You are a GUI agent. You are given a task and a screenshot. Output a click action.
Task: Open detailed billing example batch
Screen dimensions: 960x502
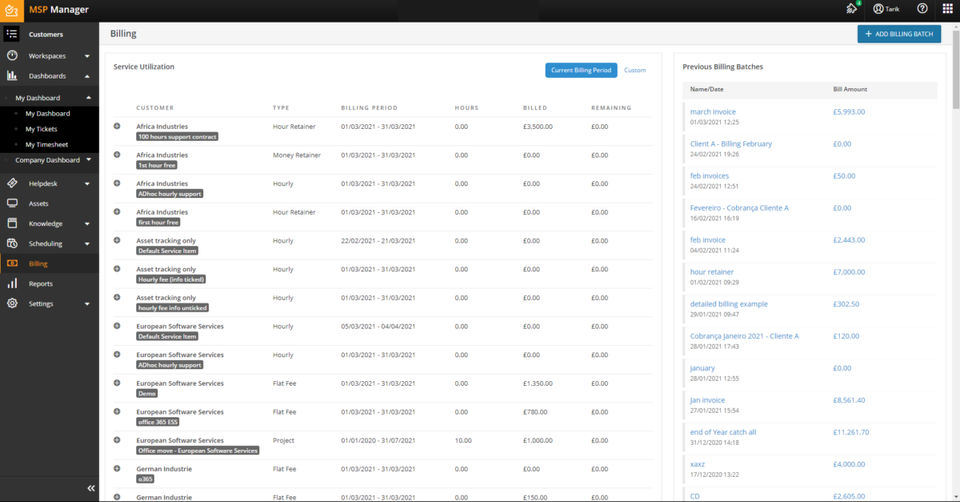(x=729, y=304)
